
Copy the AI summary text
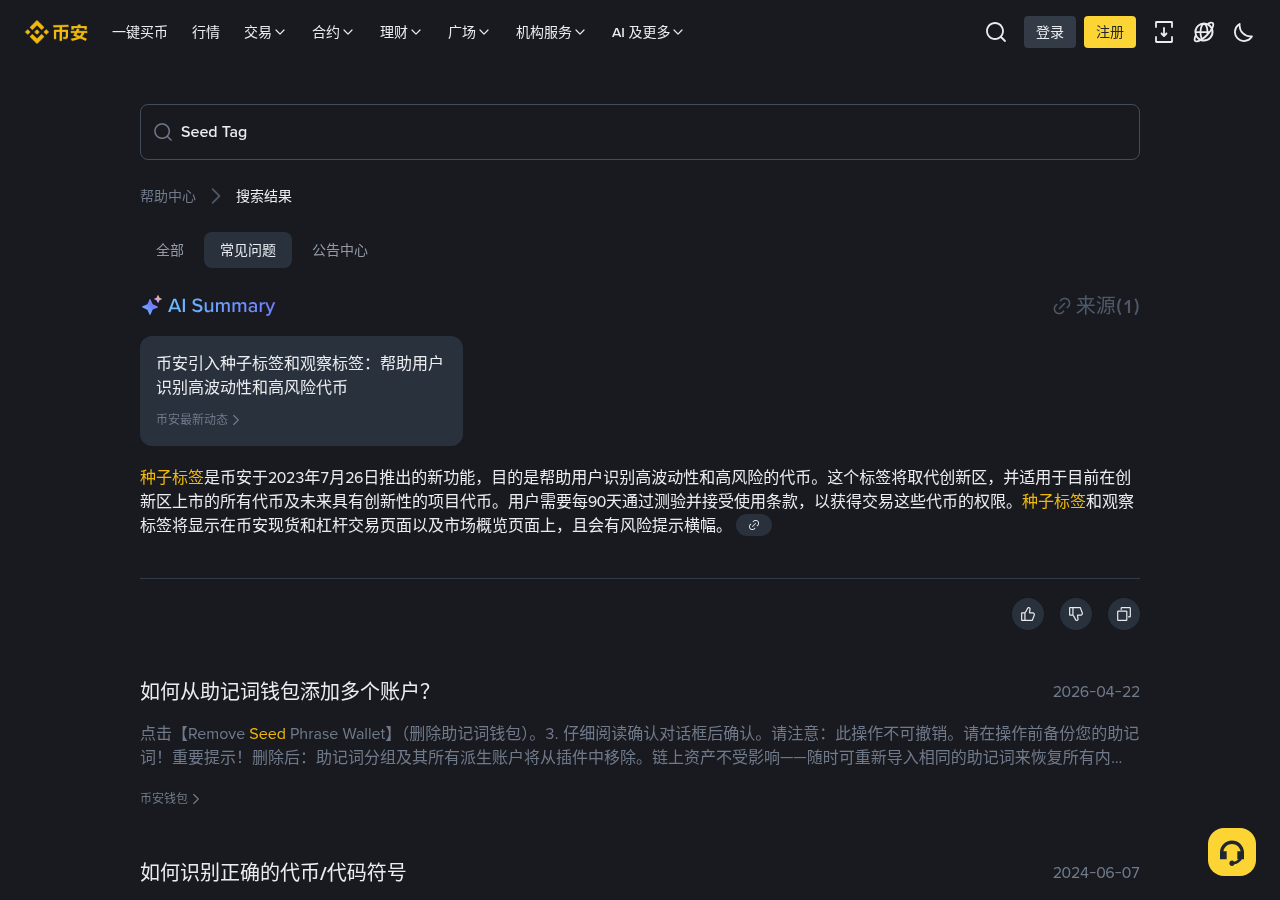coord(1124,614)
